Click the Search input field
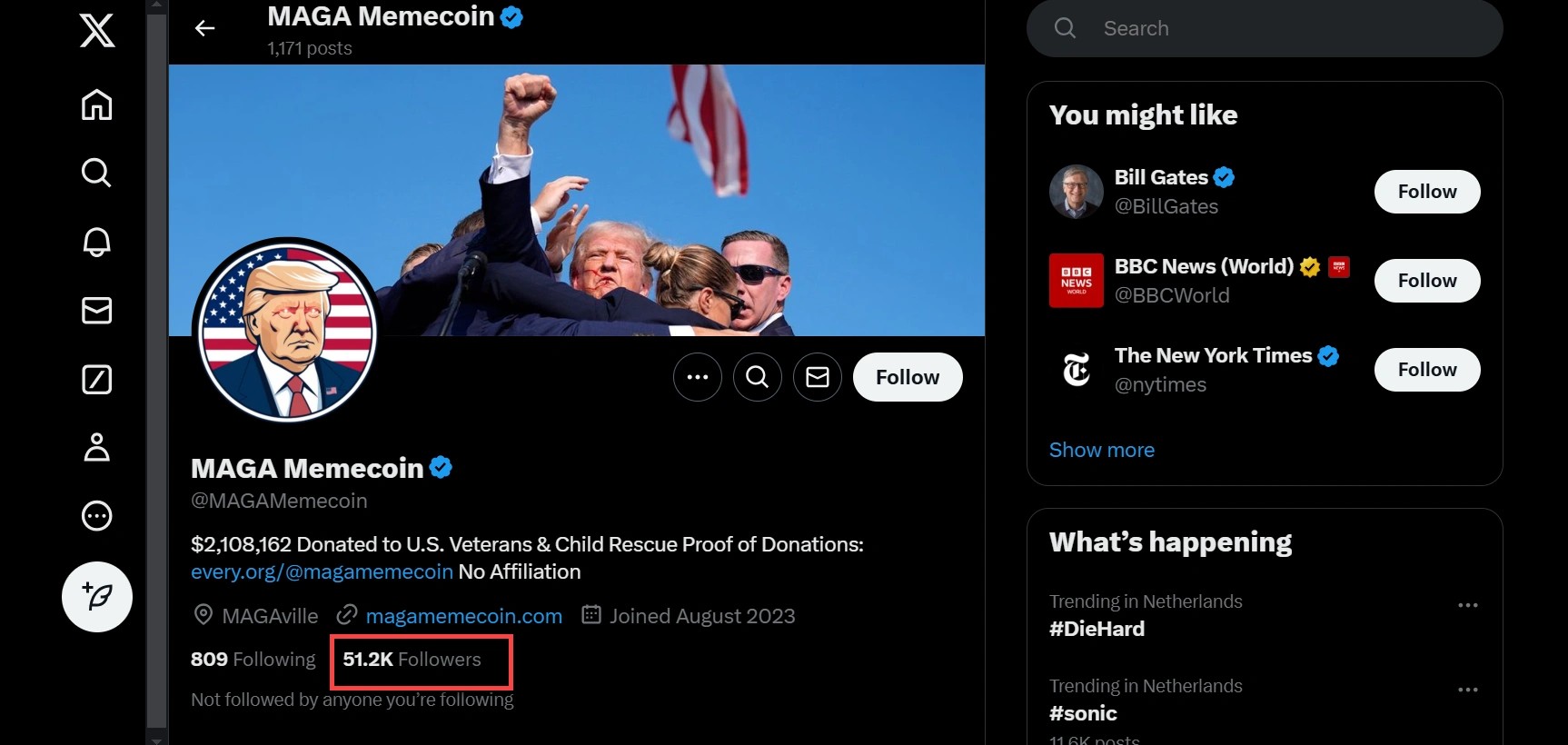 click(x=1272, y=28)
